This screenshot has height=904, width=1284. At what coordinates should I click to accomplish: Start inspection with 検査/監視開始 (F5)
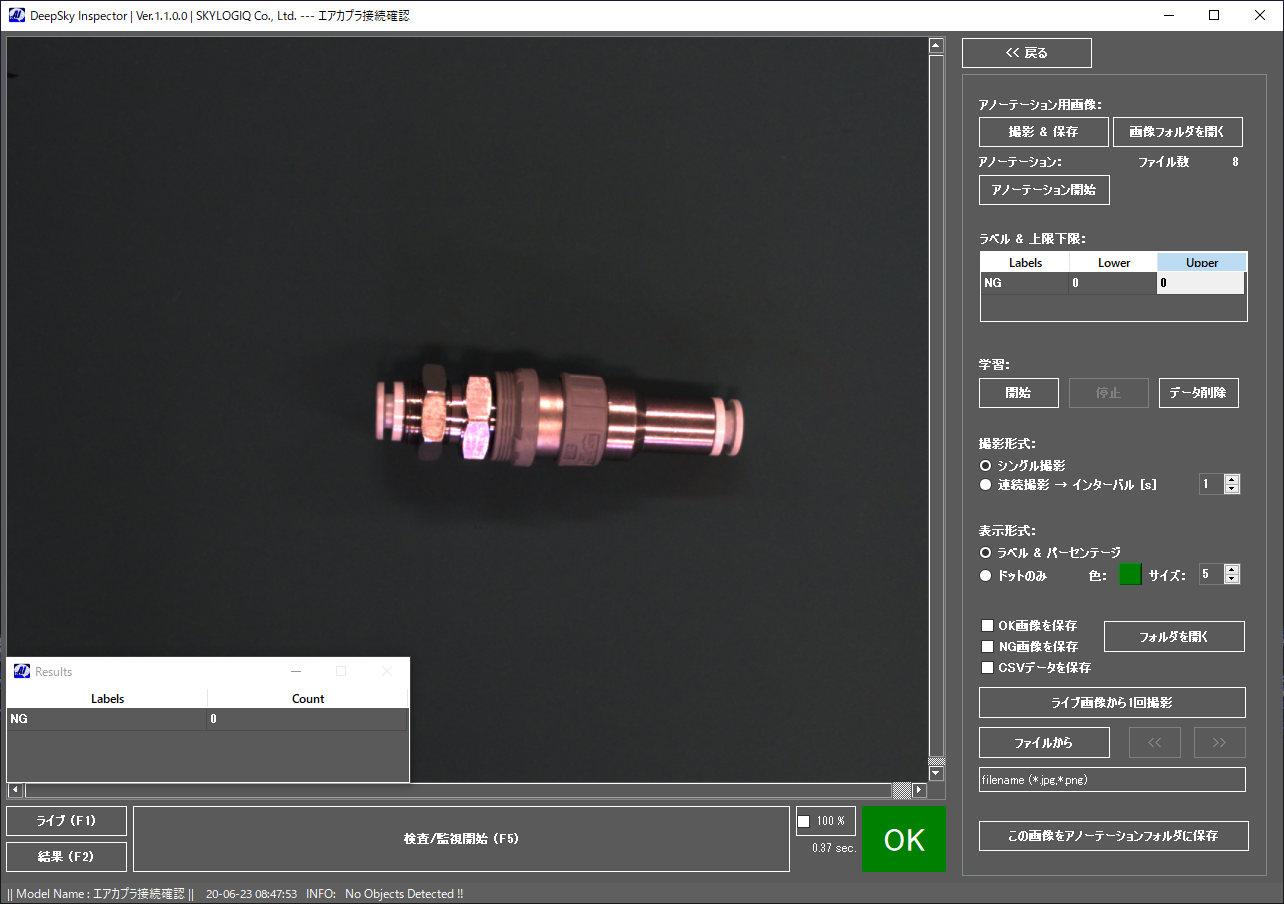461,839
